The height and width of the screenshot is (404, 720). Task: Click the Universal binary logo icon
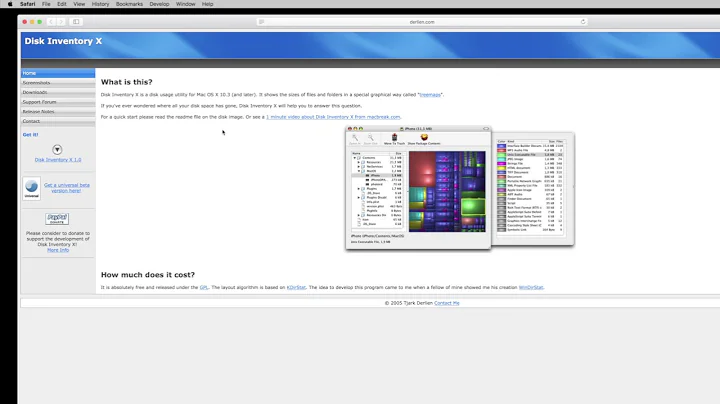coord(32,188)
